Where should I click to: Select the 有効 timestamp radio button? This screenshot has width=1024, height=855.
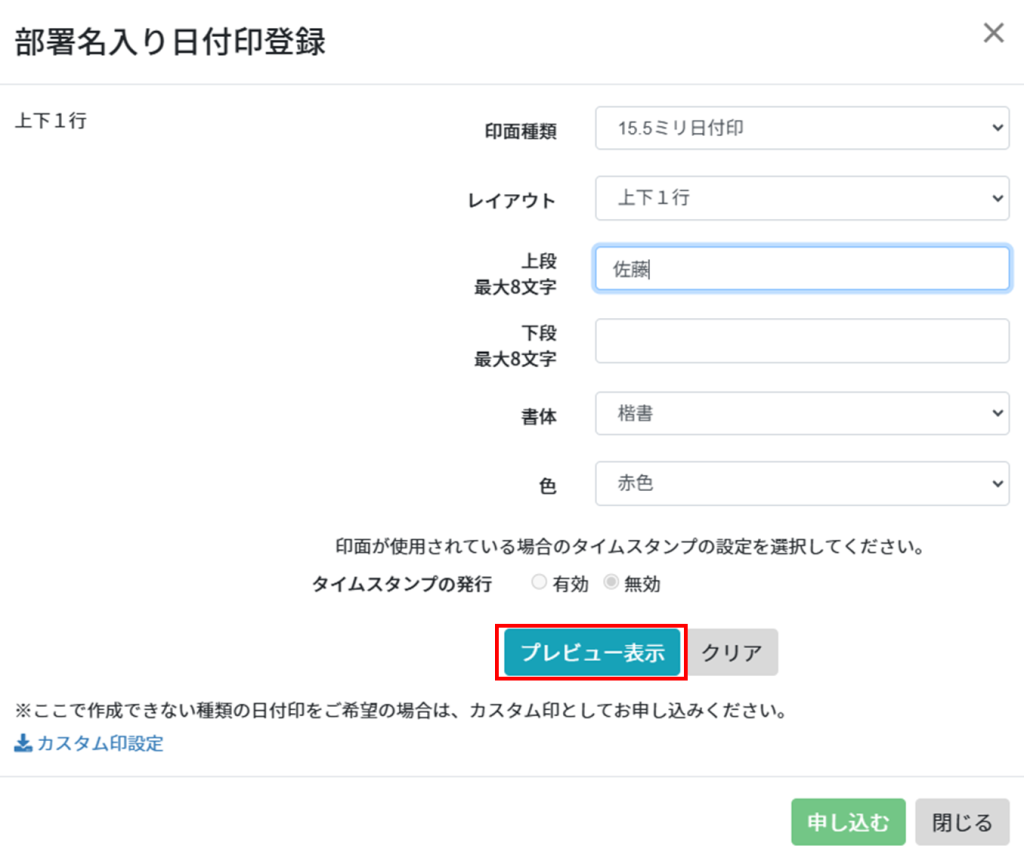pos(539,583)
